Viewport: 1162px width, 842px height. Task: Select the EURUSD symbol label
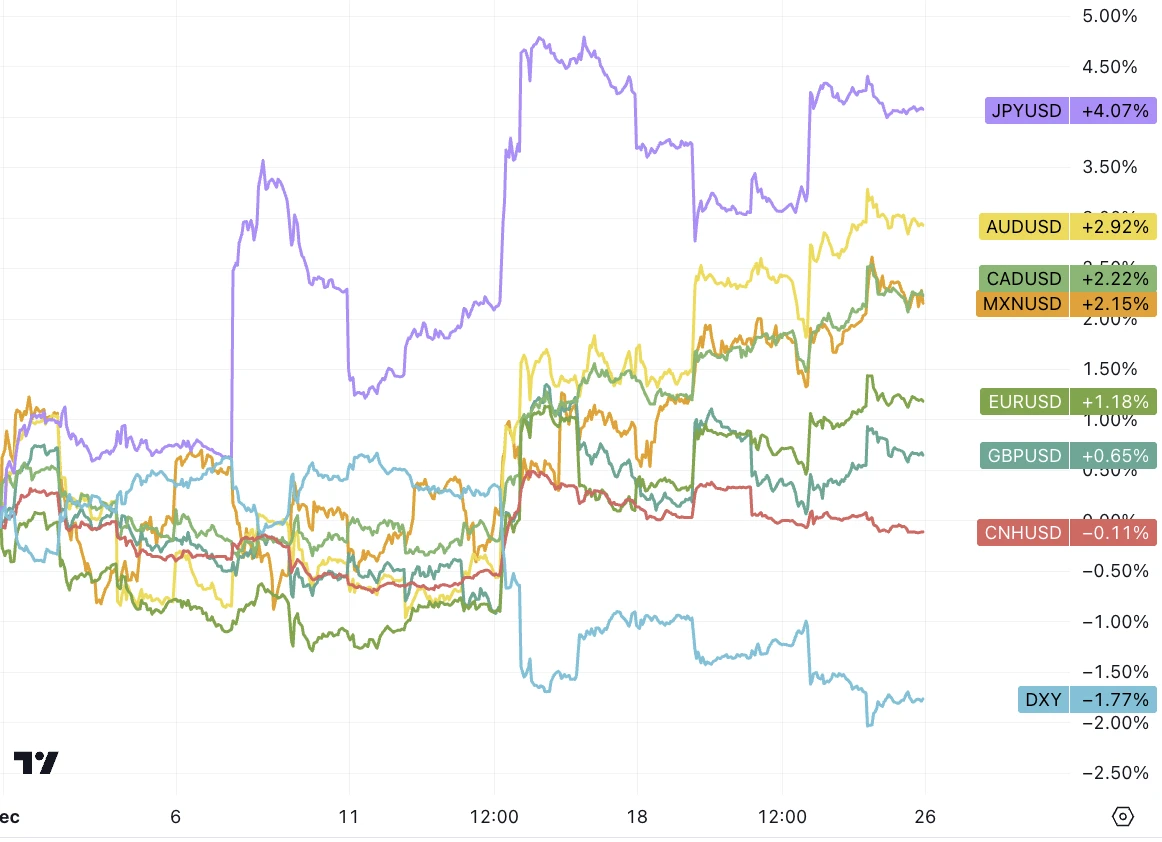tap(1024, 402)
